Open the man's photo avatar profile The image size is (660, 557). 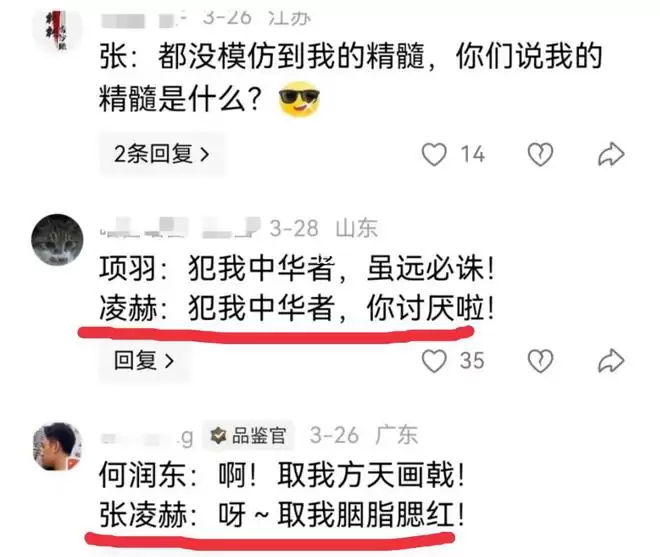tap(57, 446)
